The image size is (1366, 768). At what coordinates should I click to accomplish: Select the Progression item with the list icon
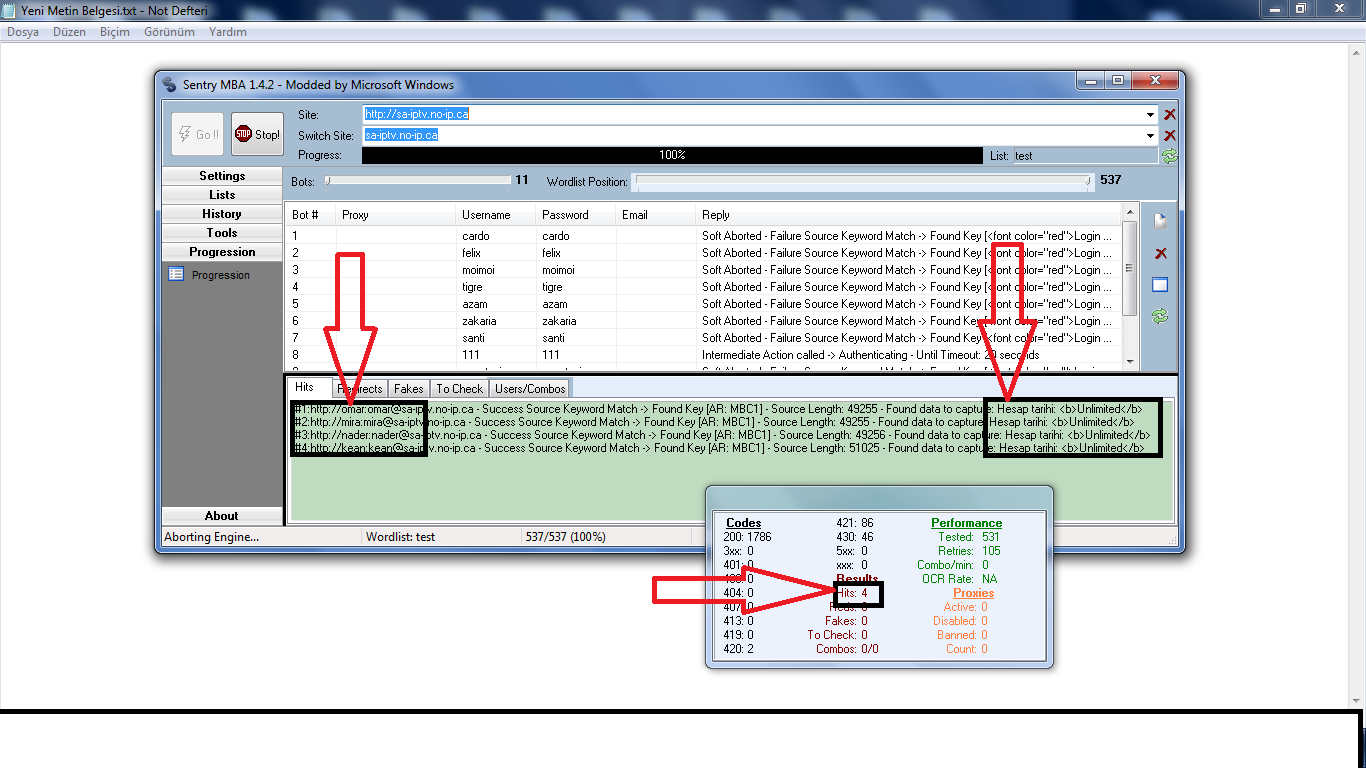coord(220,275)
